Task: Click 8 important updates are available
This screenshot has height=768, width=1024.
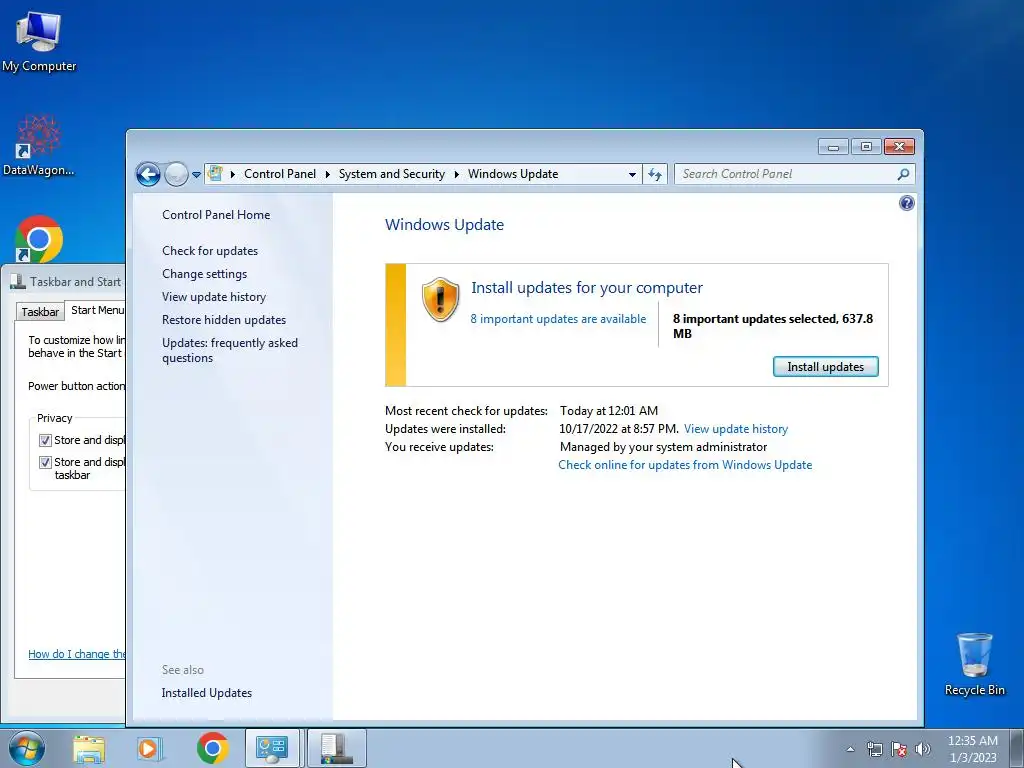Action: point(558,319)
